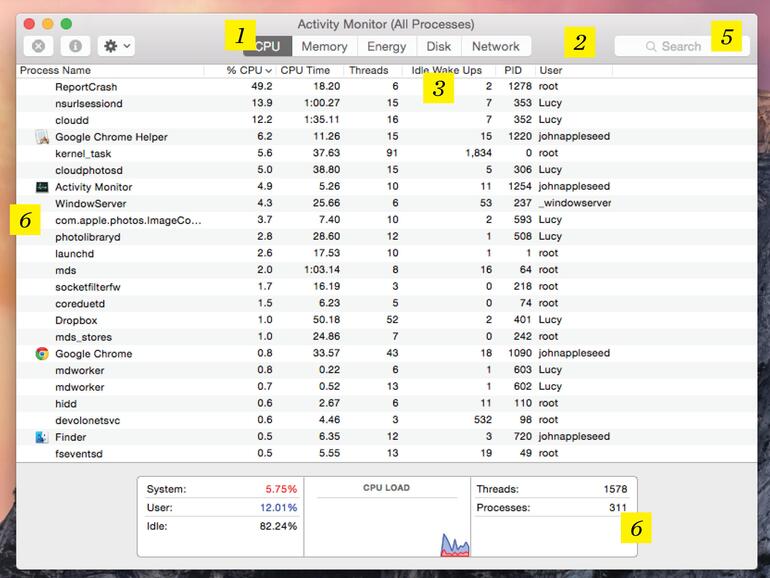This screenshot has width=770, height=578.
Task: Click the 1:35.11 CPU time cell
Action: [322, 119]
